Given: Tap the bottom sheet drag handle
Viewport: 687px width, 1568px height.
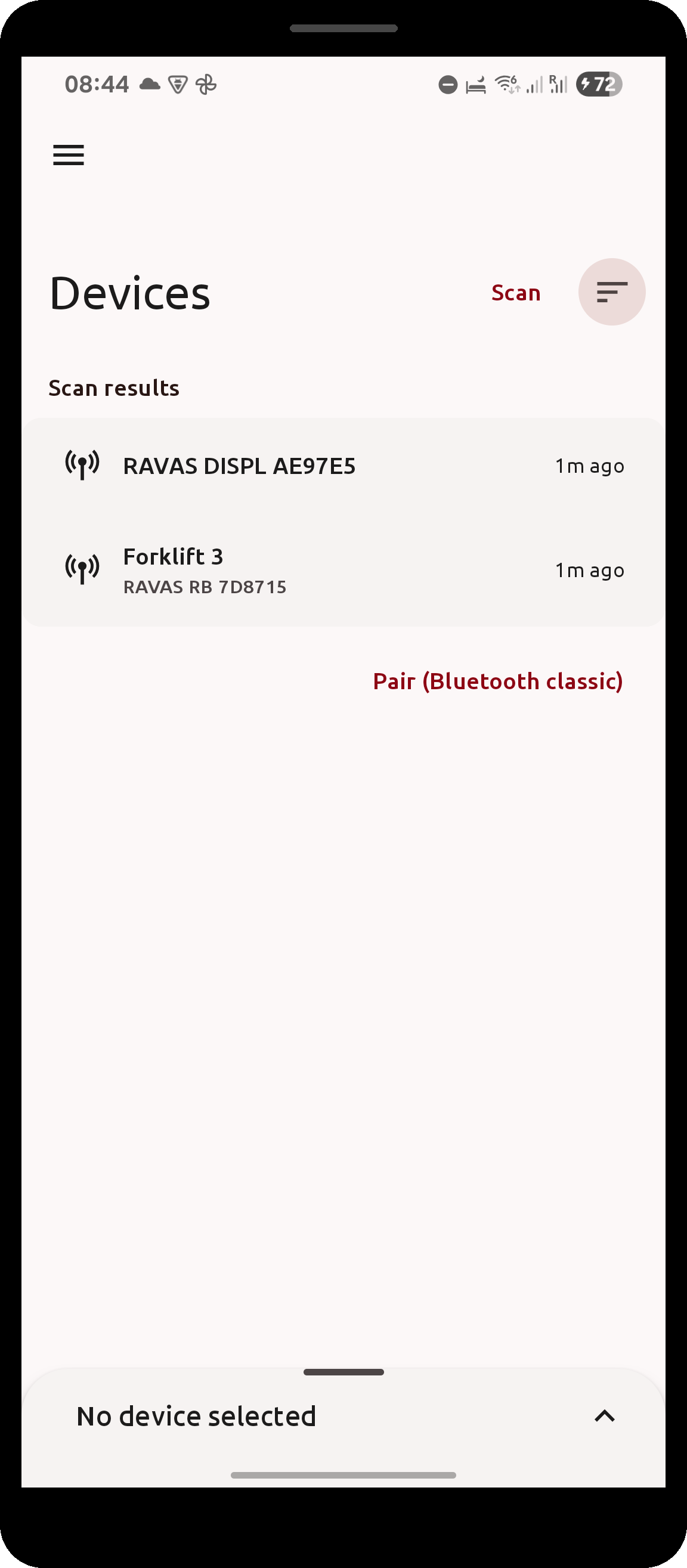Looking at the screenshot, I should [x=343, y=1372].
